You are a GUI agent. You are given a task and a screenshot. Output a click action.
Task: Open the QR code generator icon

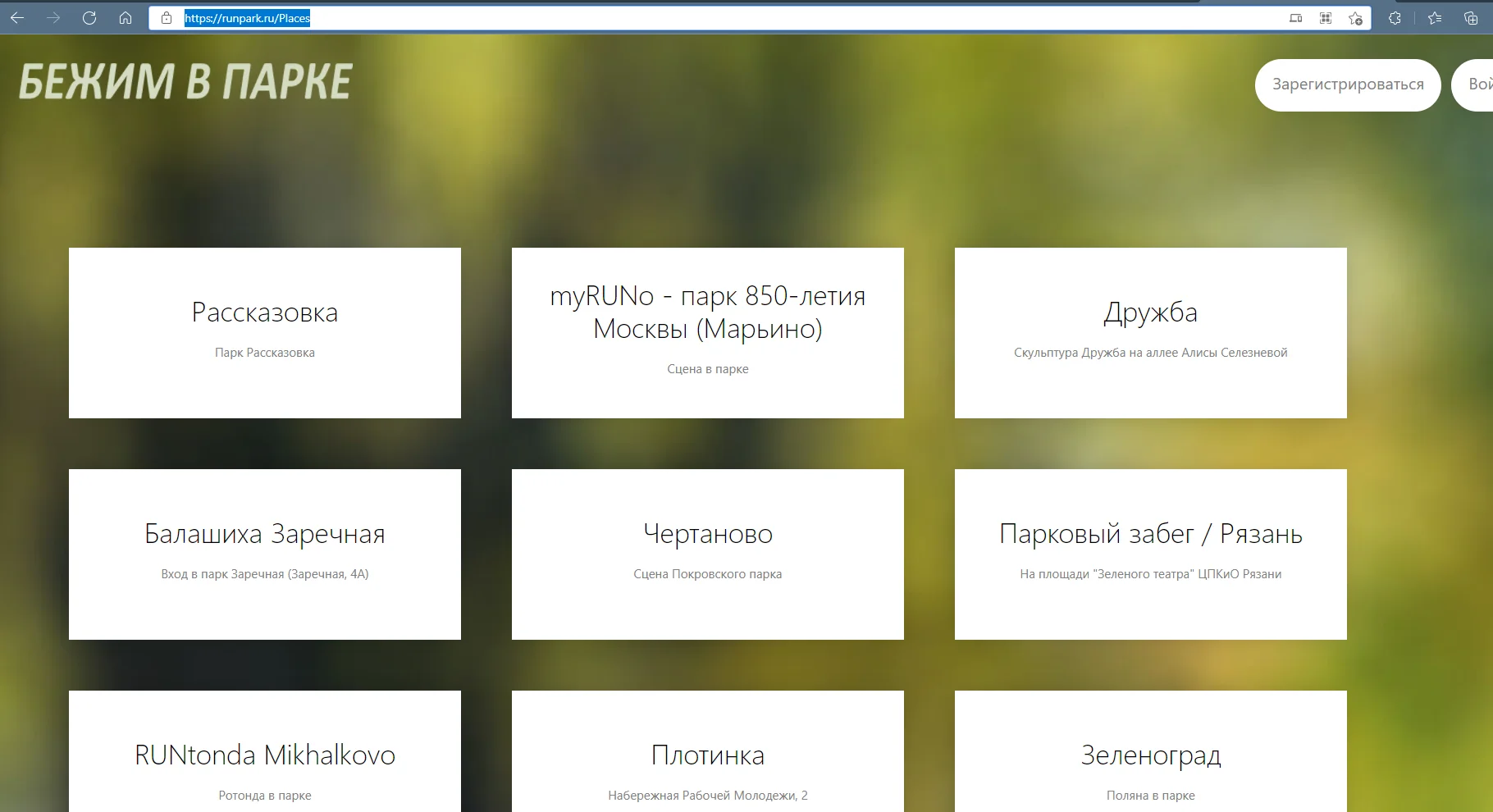(x=1325, y=17)
